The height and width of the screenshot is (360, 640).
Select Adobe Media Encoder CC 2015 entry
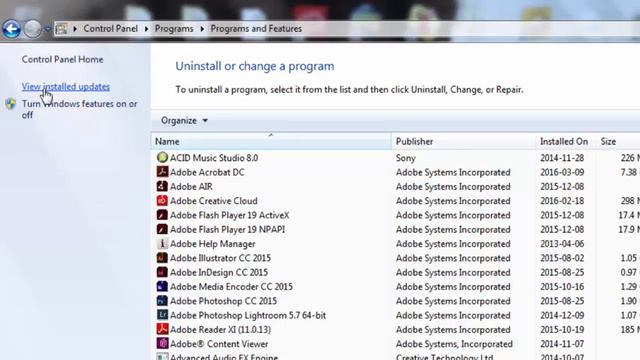(x=231, y=287)
